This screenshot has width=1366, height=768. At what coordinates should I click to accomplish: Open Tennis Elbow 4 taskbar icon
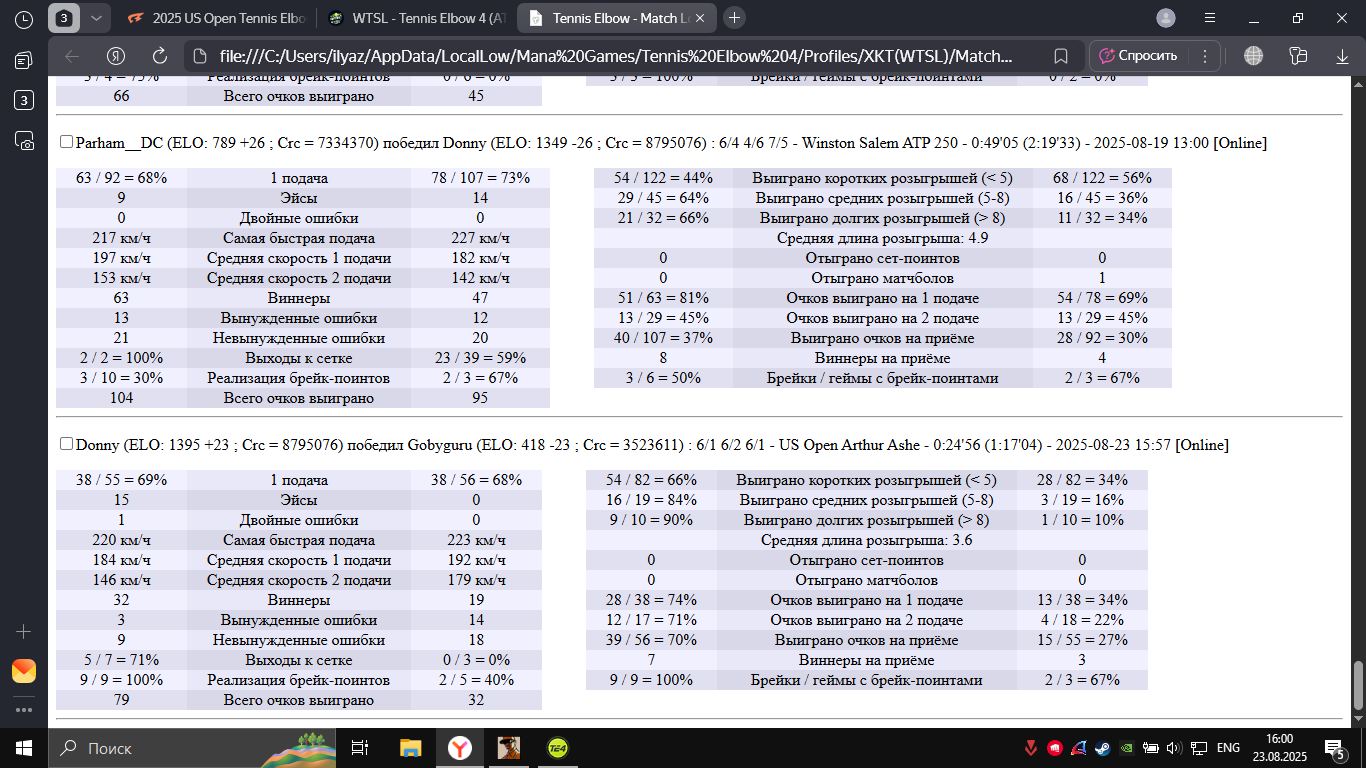pos(558,747)
